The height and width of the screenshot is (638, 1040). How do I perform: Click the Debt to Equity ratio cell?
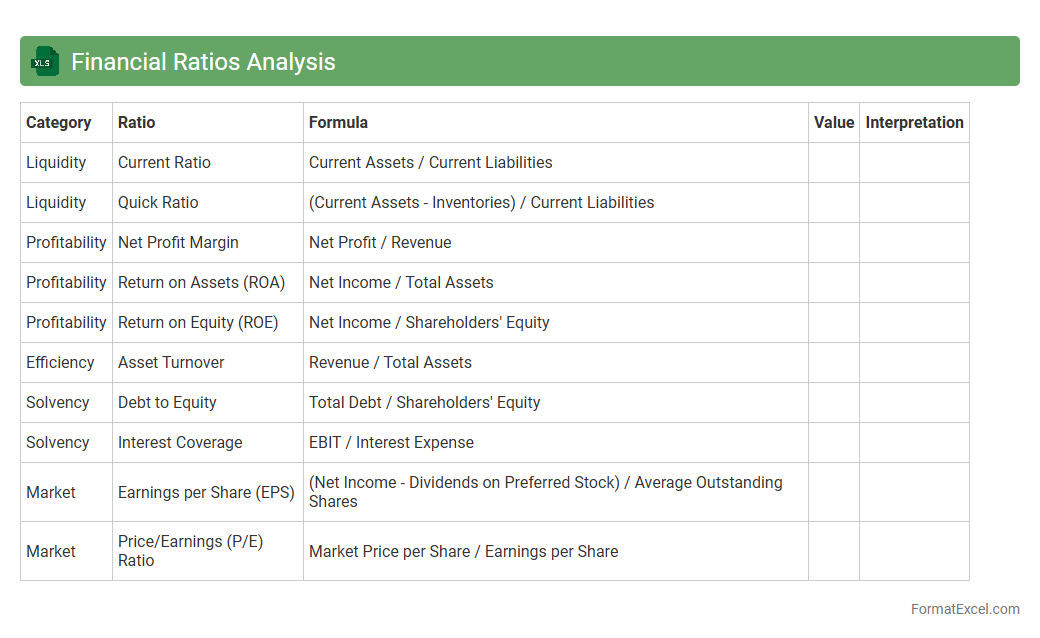pyautogui.click(x=167, y=403)
